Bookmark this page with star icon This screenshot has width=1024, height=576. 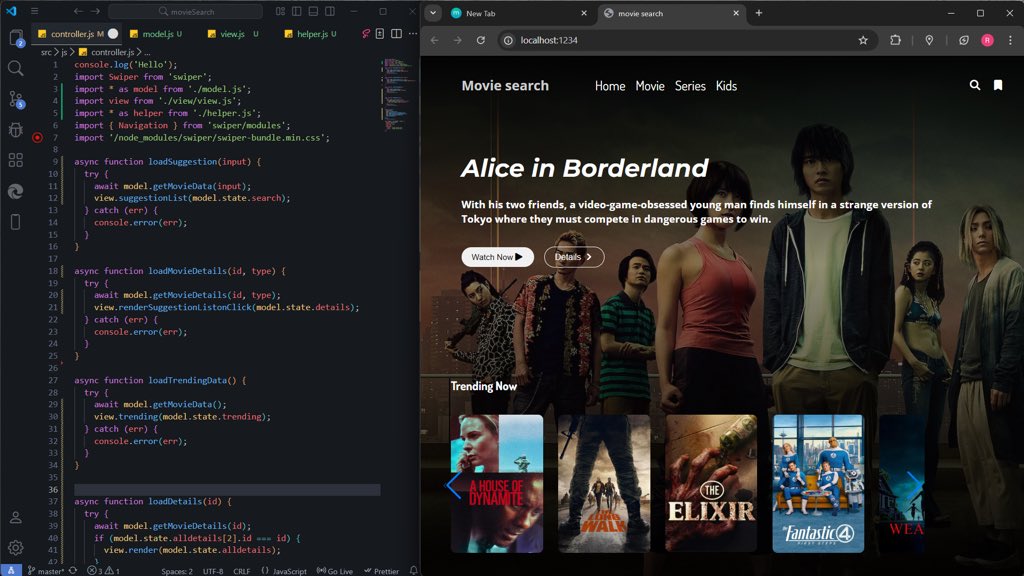863,40
